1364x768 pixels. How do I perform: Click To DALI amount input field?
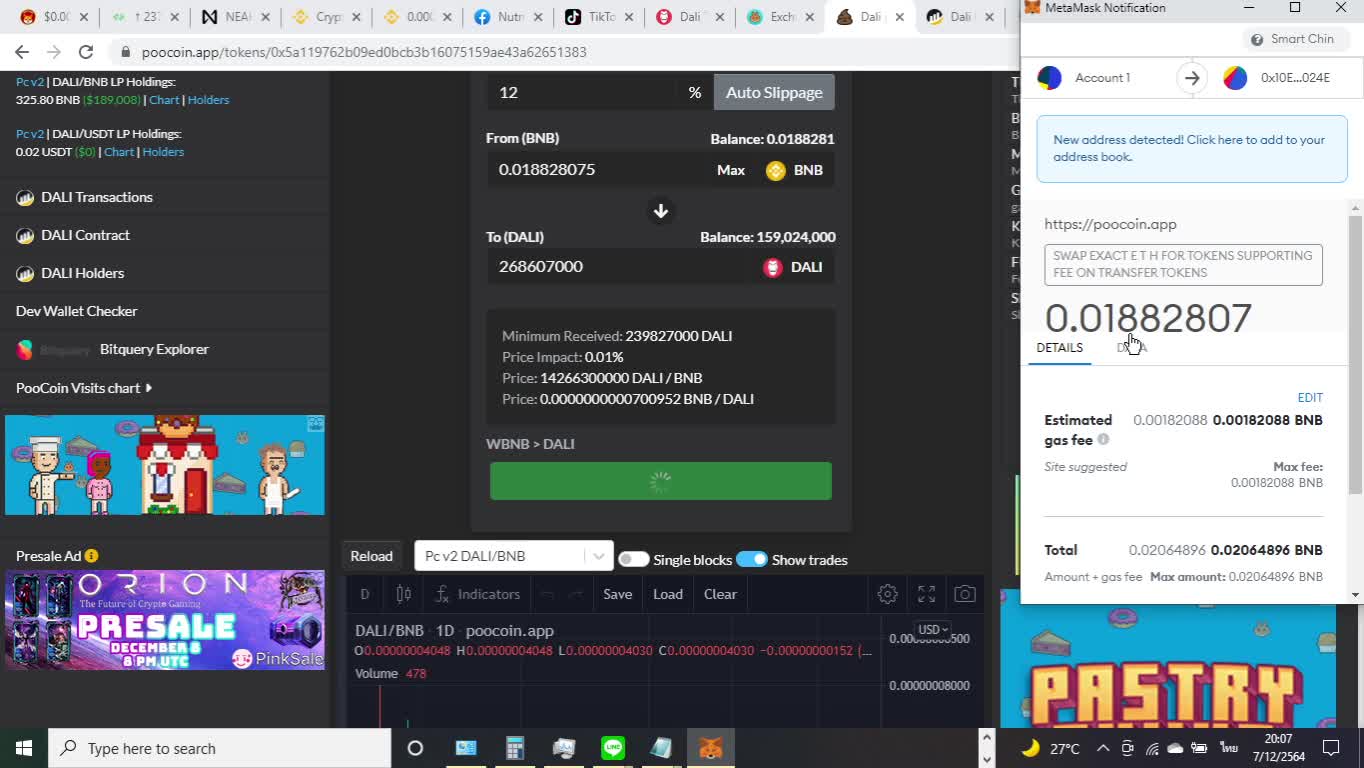[620, 267]
